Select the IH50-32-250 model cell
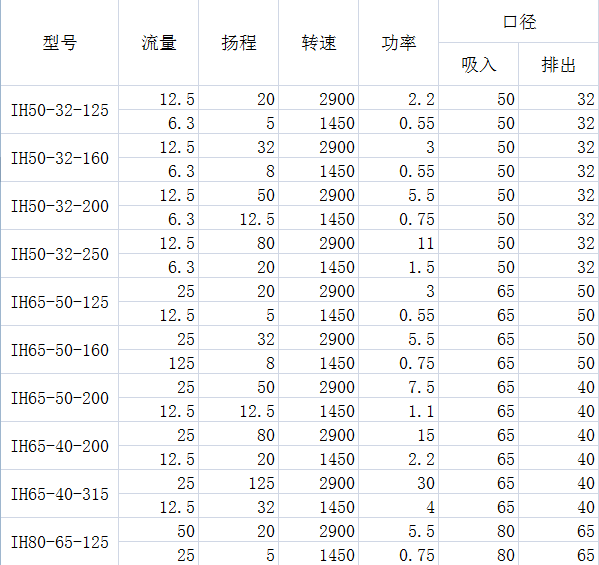 60,254
